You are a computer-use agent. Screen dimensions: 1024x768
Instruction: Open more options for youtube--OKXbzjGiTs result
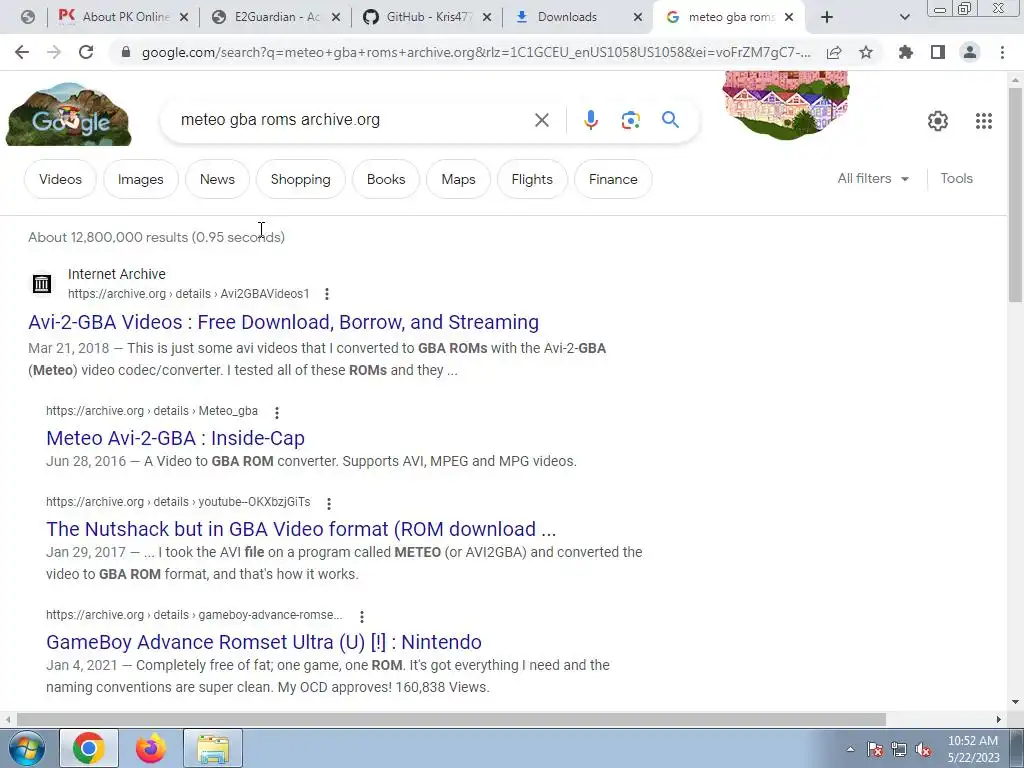(329, 504)
